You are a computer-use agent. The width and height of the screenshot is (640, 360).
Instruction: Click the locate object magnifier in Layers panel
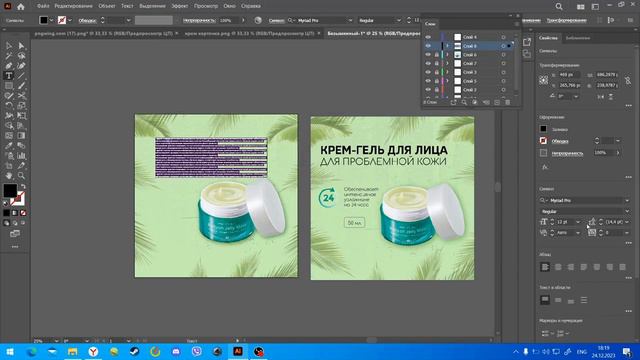464,102
